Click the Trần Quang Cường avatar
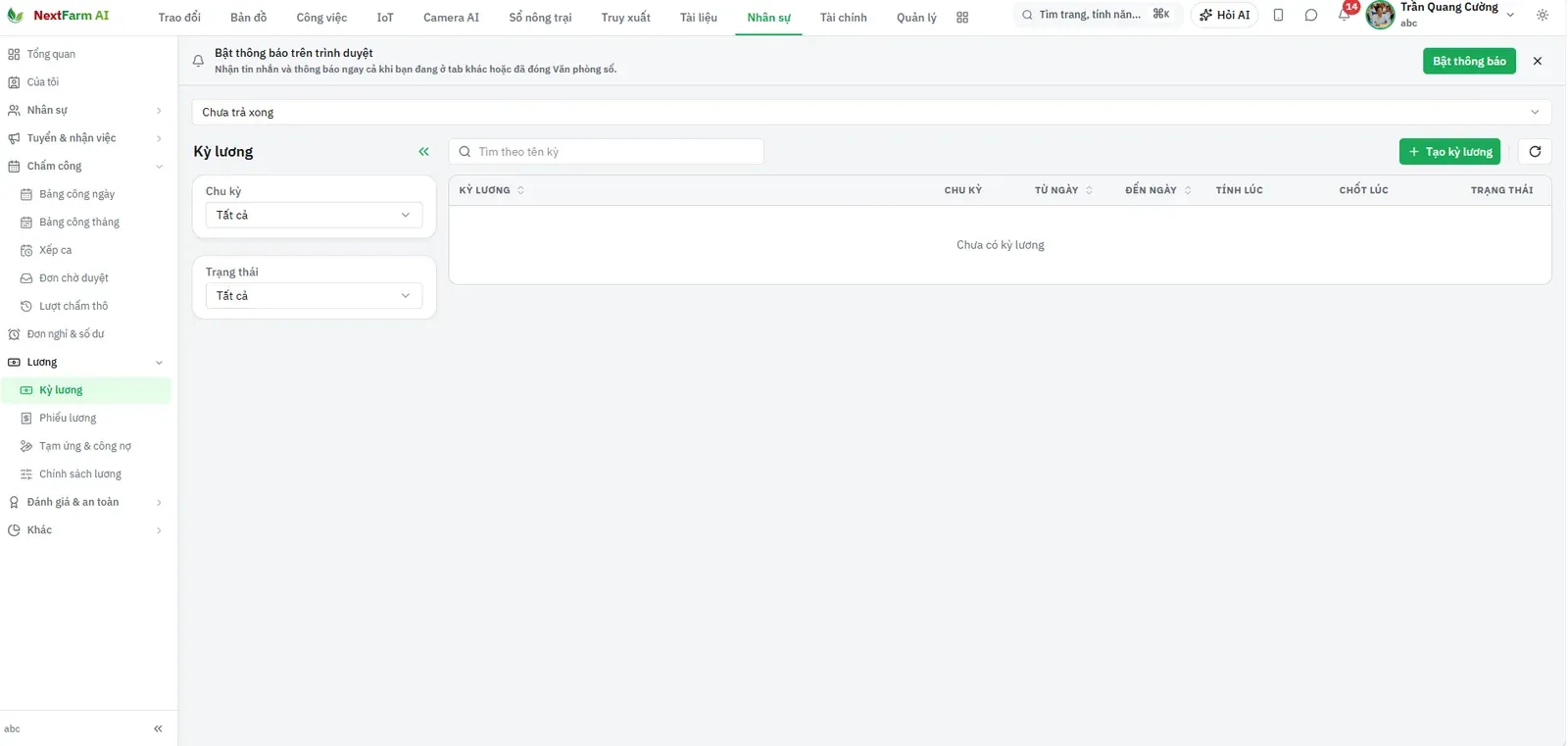The image size is (1568, 746). [1380, 16]
